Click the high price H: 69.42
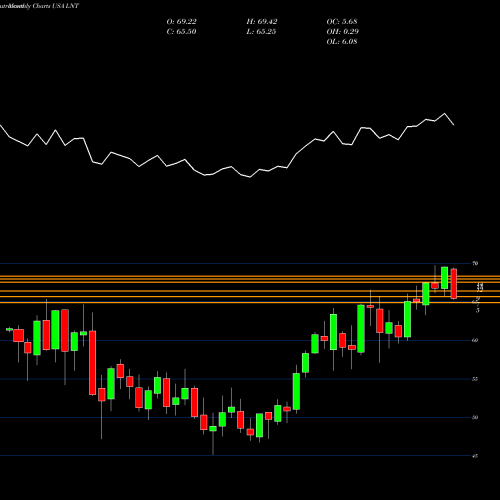The height and width of the screenshot is (500, 500). (262, 22)
